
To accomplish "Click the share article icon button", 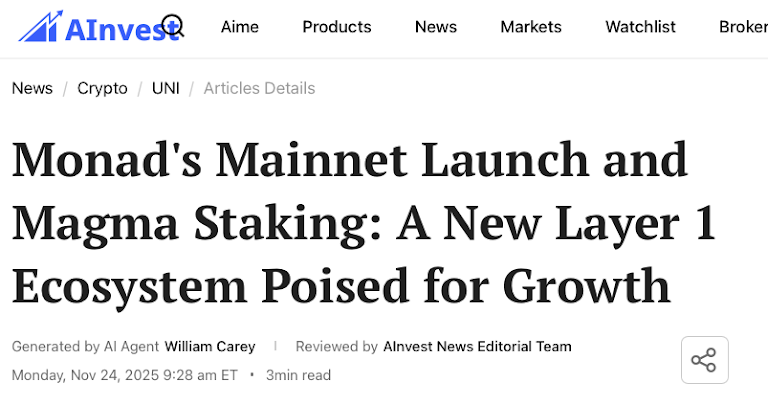I will 704,360.
